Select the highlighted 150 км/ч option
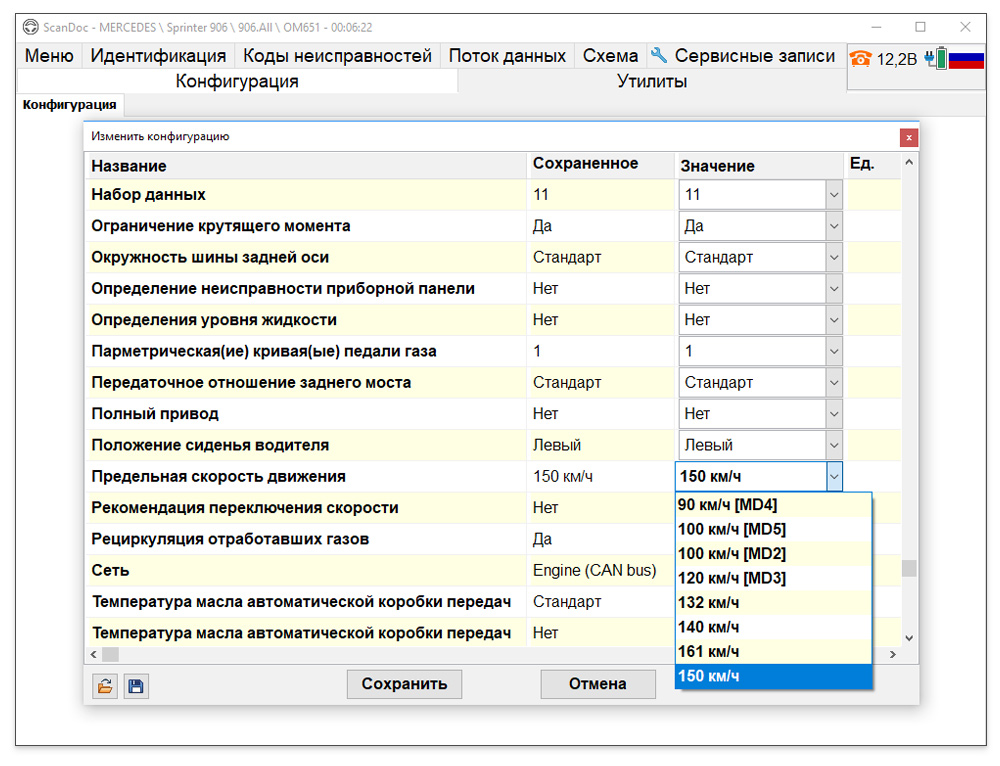Image resolution: width=1000 pixels, height=766 pixels. tap(773, 676)
